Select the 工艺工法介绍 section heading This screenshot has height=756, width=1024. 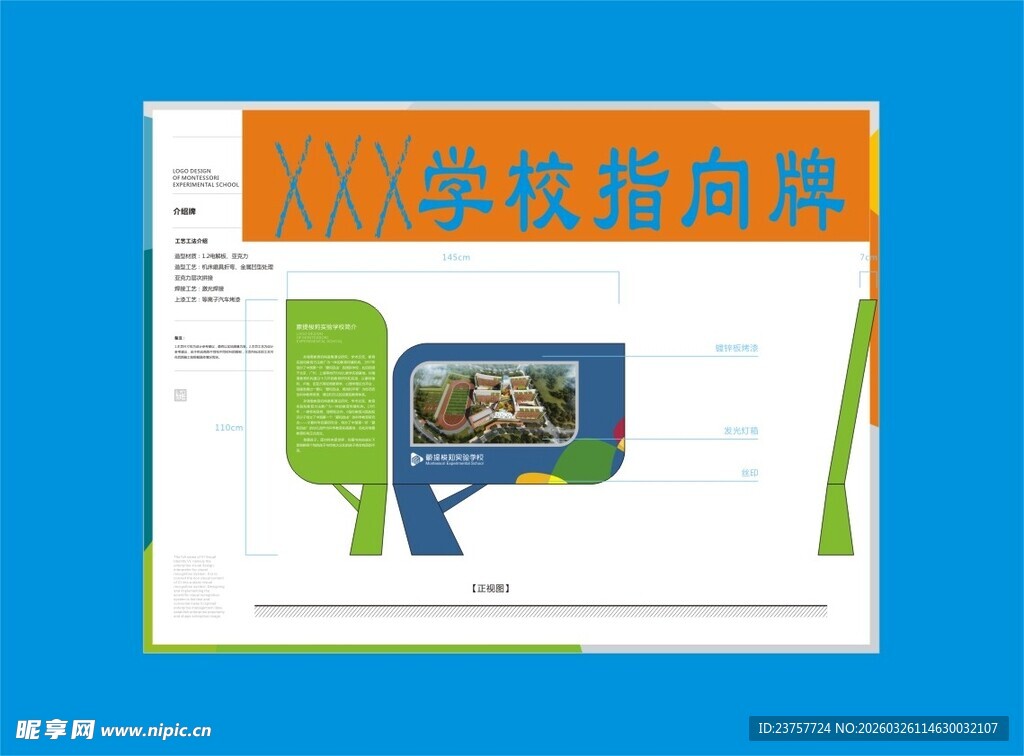[x=191, y=241]
